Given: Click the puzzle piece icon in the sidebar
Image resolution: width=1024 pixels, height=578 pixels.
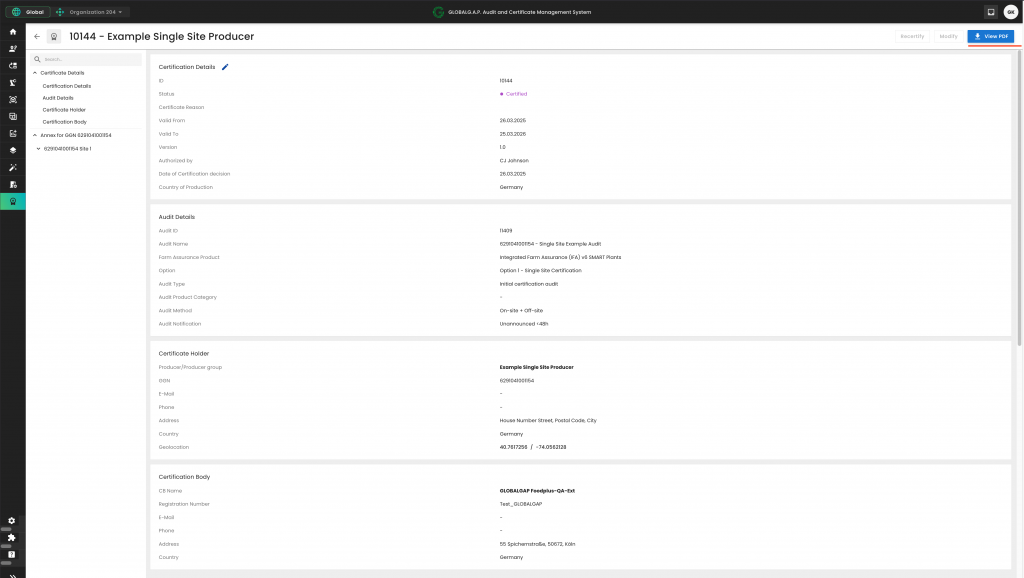Looking at the screenshot, I should [12, 537].
